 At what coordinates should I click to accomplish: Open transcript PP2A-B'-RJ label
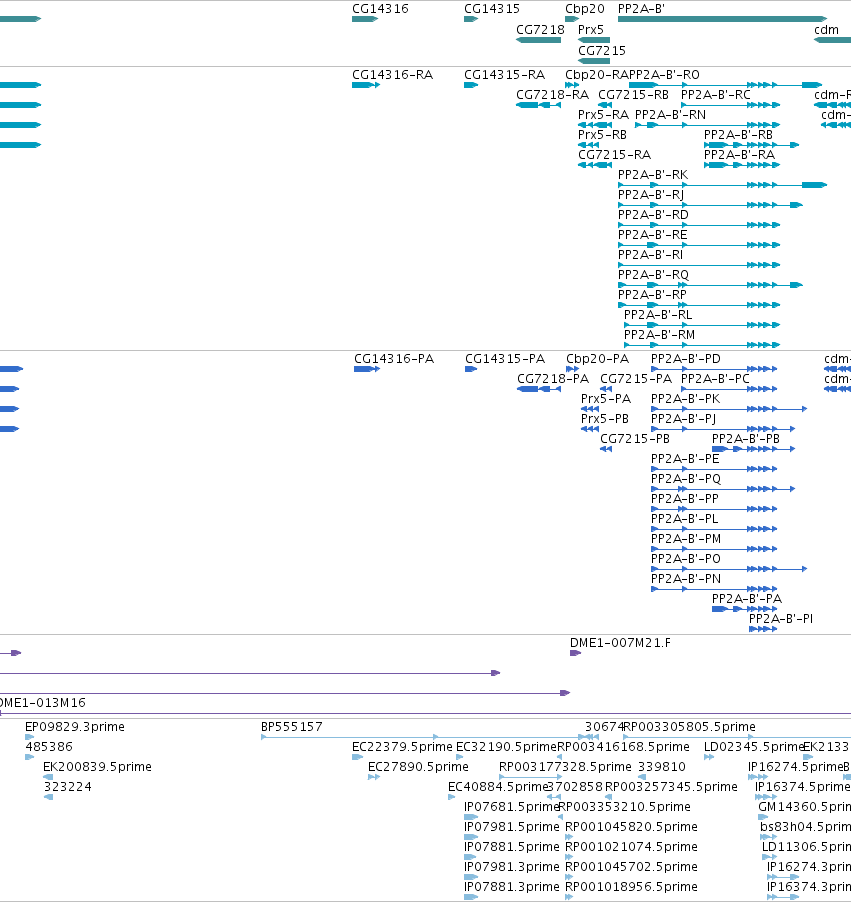[x=651, y=195]
